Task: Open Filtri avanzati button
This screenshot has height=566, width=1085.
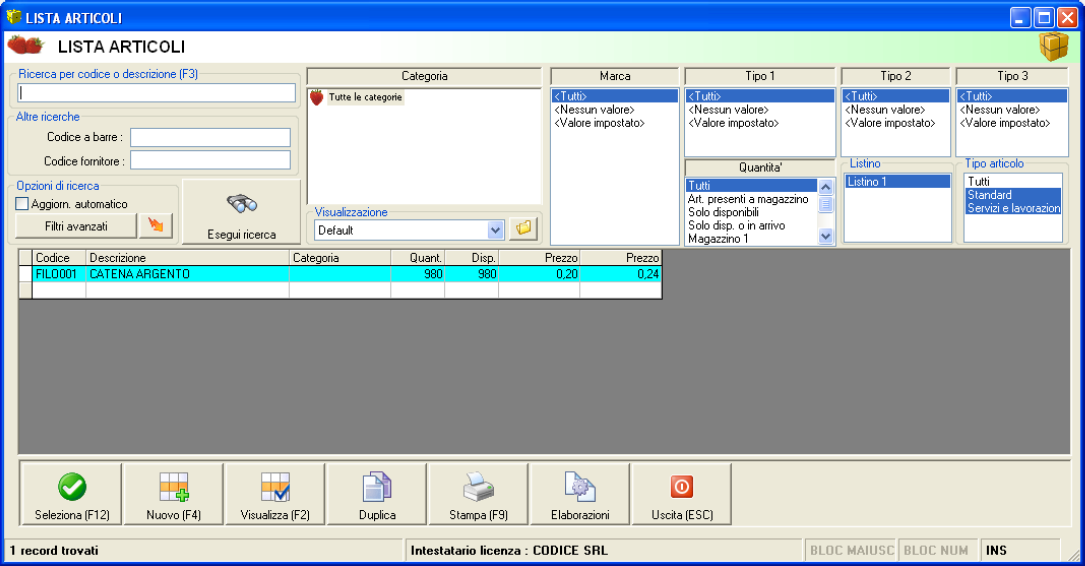Action: pos(76,226)
